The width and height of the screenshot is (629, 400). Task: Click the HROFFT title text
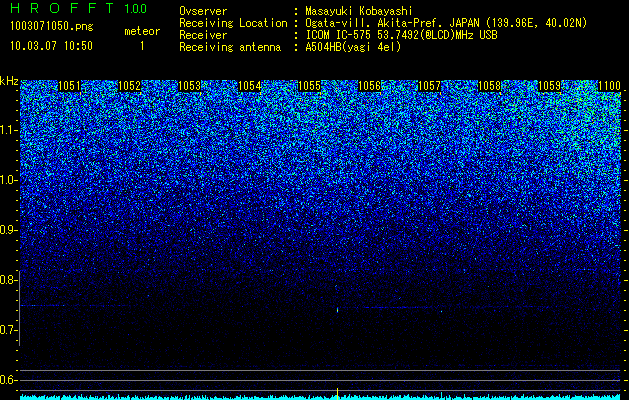click(63, 8)
